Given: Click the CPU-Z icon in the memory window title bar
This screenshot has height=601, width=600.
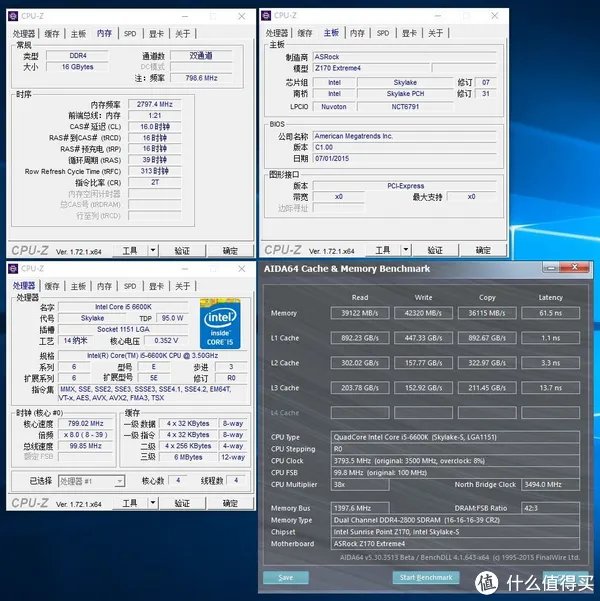Looking at the screenshot, I should pos(14,17).
